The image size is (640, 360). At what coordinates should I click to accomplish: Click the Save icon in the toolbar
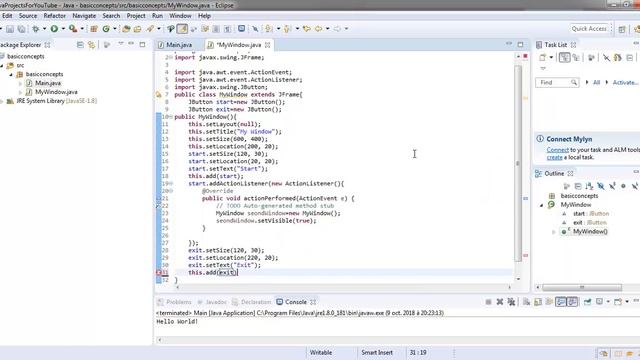(x=10, y=29)
